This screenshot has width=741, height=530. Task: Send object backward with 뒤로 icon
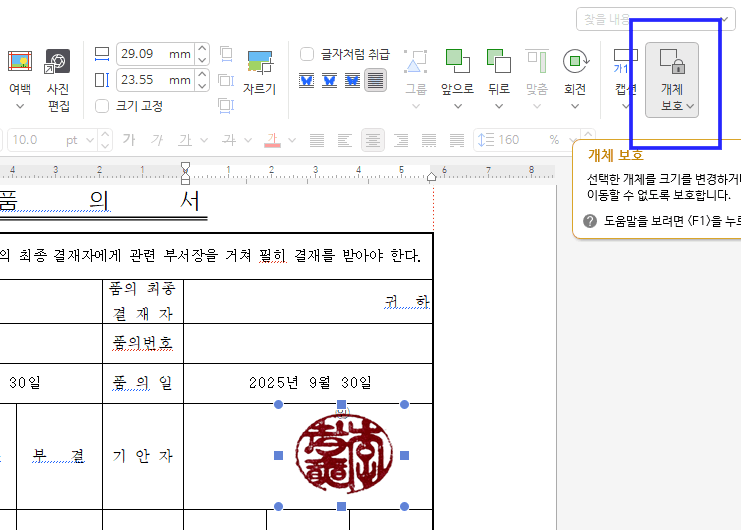point(499,61)
